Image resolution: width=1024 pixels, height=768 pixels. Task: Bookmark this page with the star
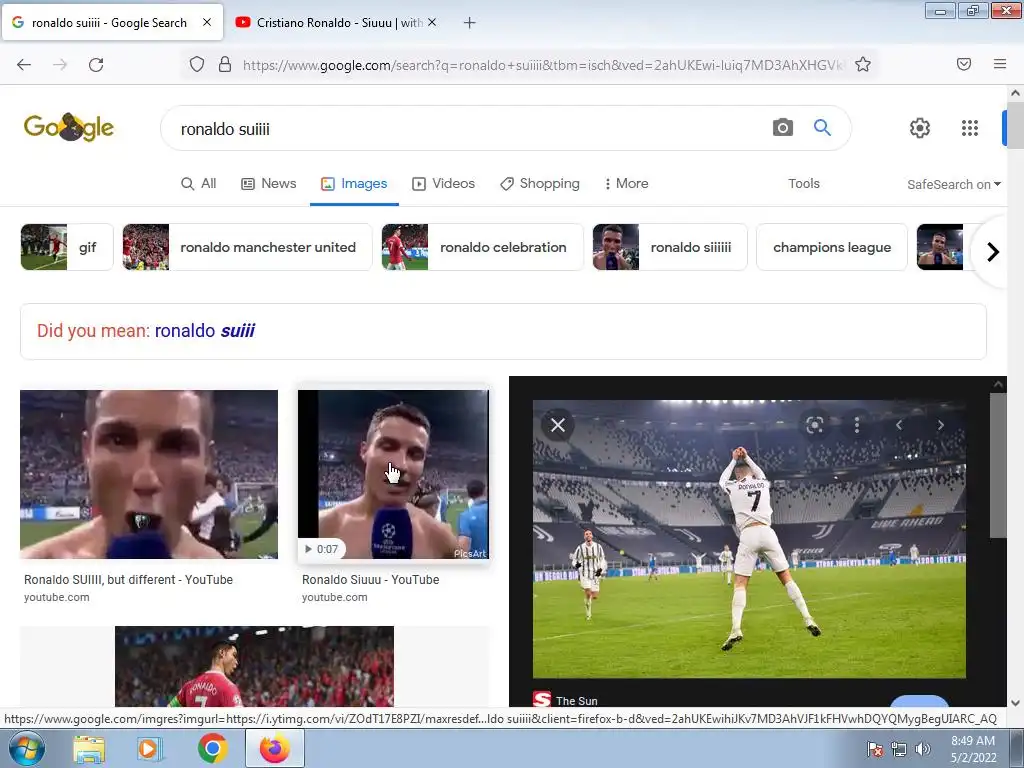pyautogui.click(x=863, y=64)
